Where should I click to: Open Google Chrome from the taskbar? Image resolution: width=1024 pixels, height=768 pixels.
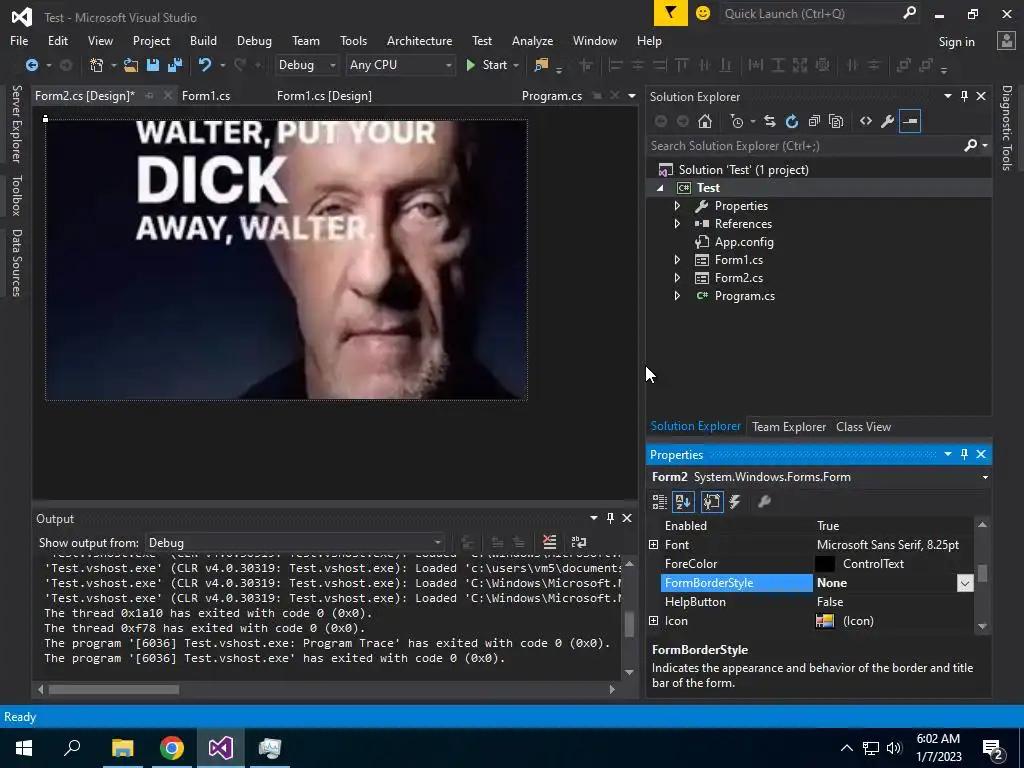[x=172, y=748]
